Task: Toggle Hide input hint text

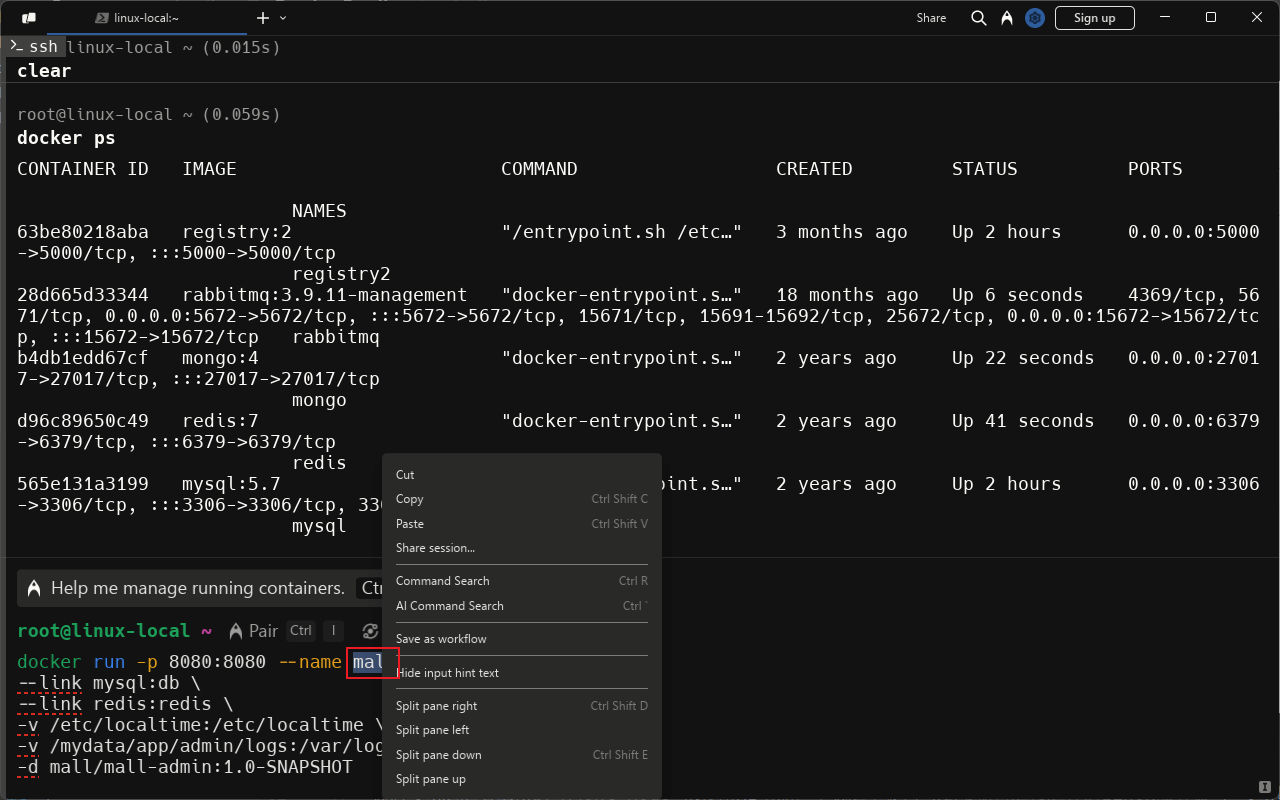Action: [x=447, y=673]
